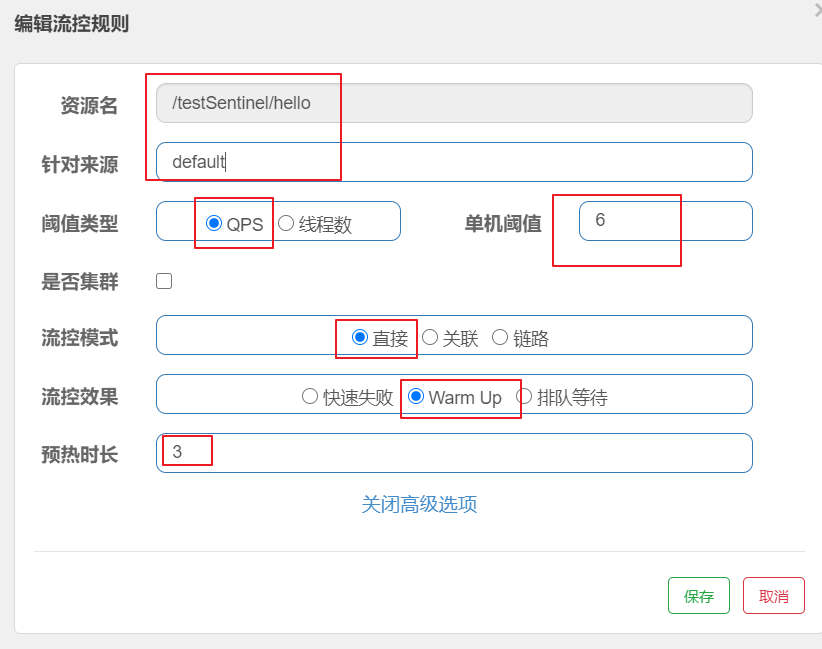
Task: Click the 单机阈值 label
Action: 503,224
